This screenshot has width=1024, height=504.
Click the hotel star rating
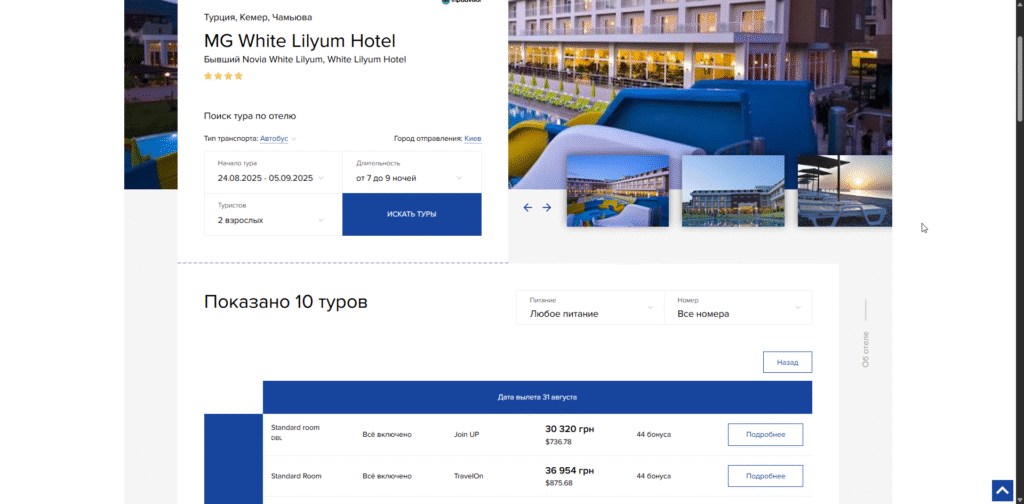pyautogui.click(x=223, y=76)
